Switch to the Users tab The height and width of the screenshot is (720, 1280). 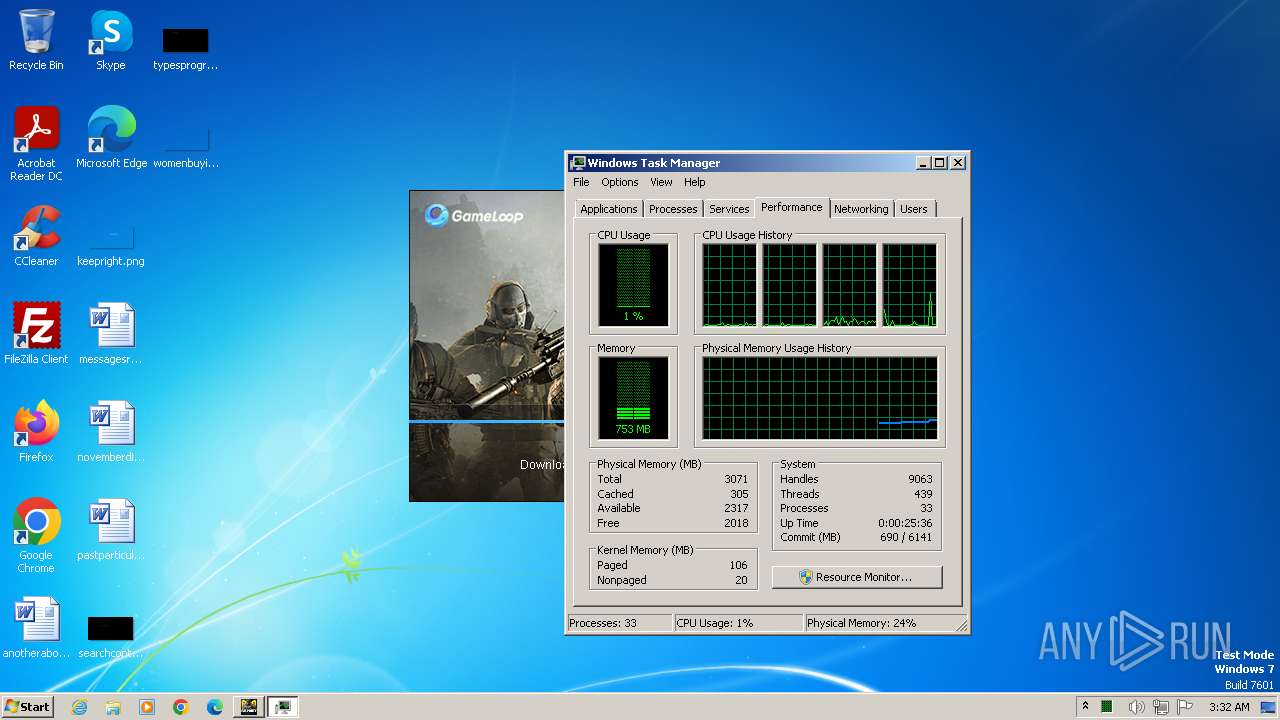point(913,209)
